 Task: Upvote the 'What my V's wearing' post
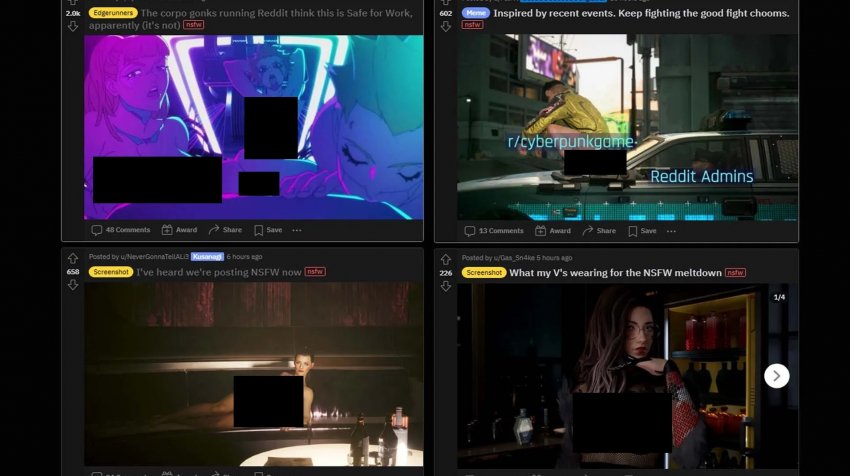pos(446,258)
